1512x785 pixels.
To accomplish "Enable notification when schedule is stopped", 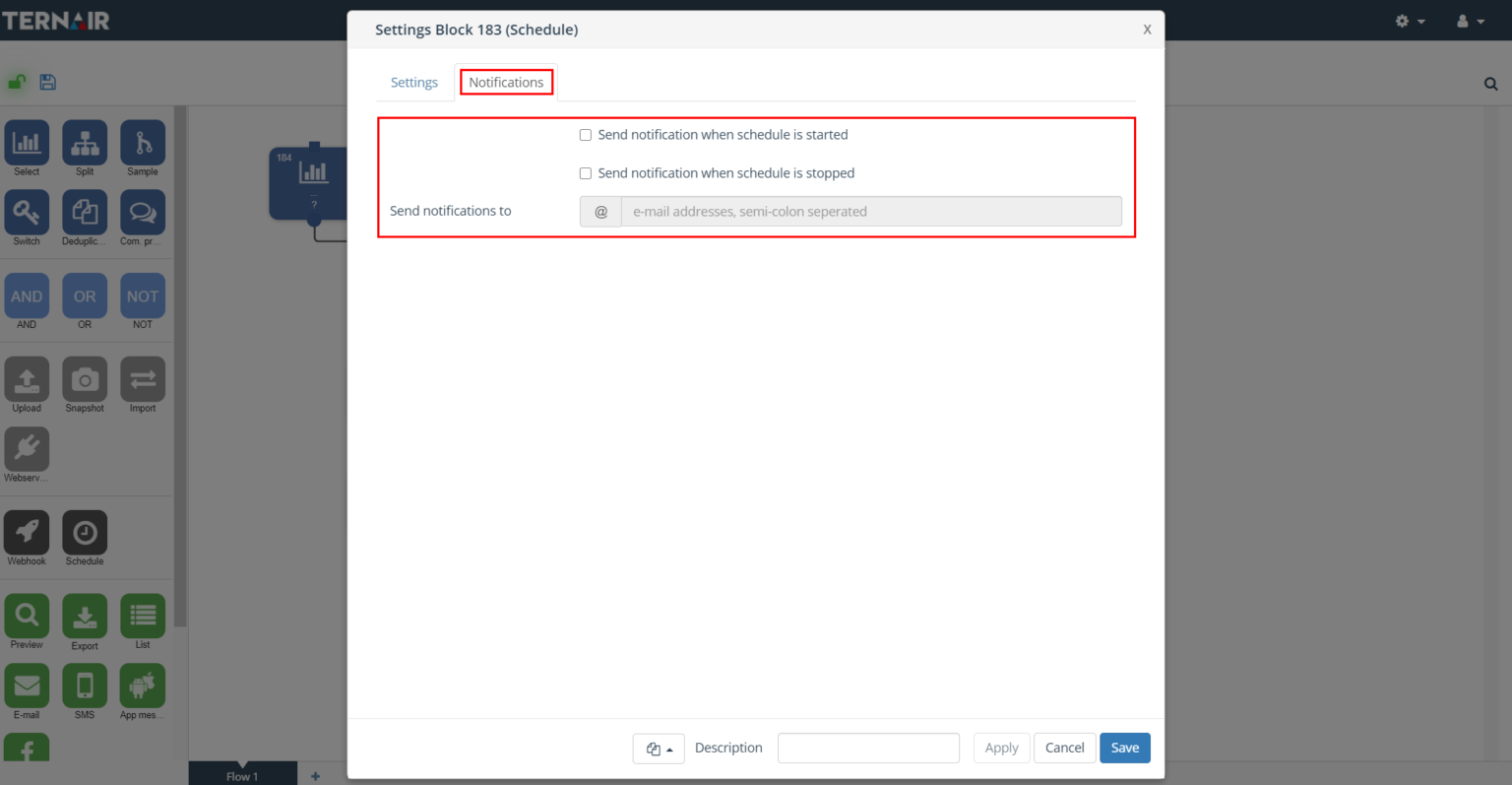I will [586, 173].
